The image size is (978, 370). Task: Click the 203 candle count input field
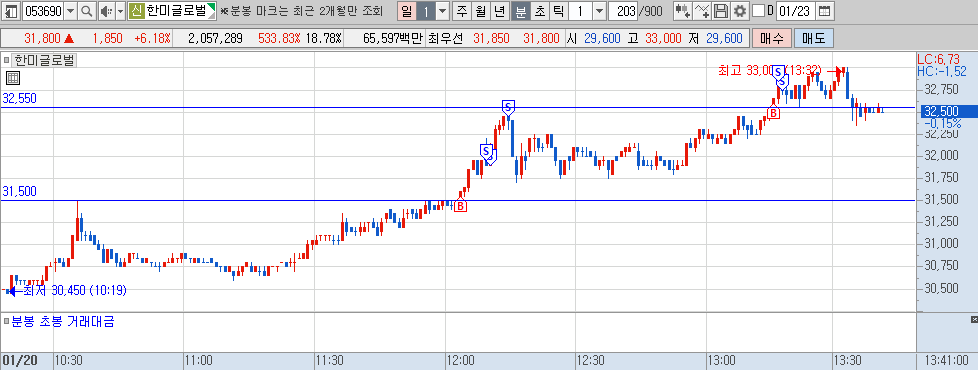click(623, 11)
